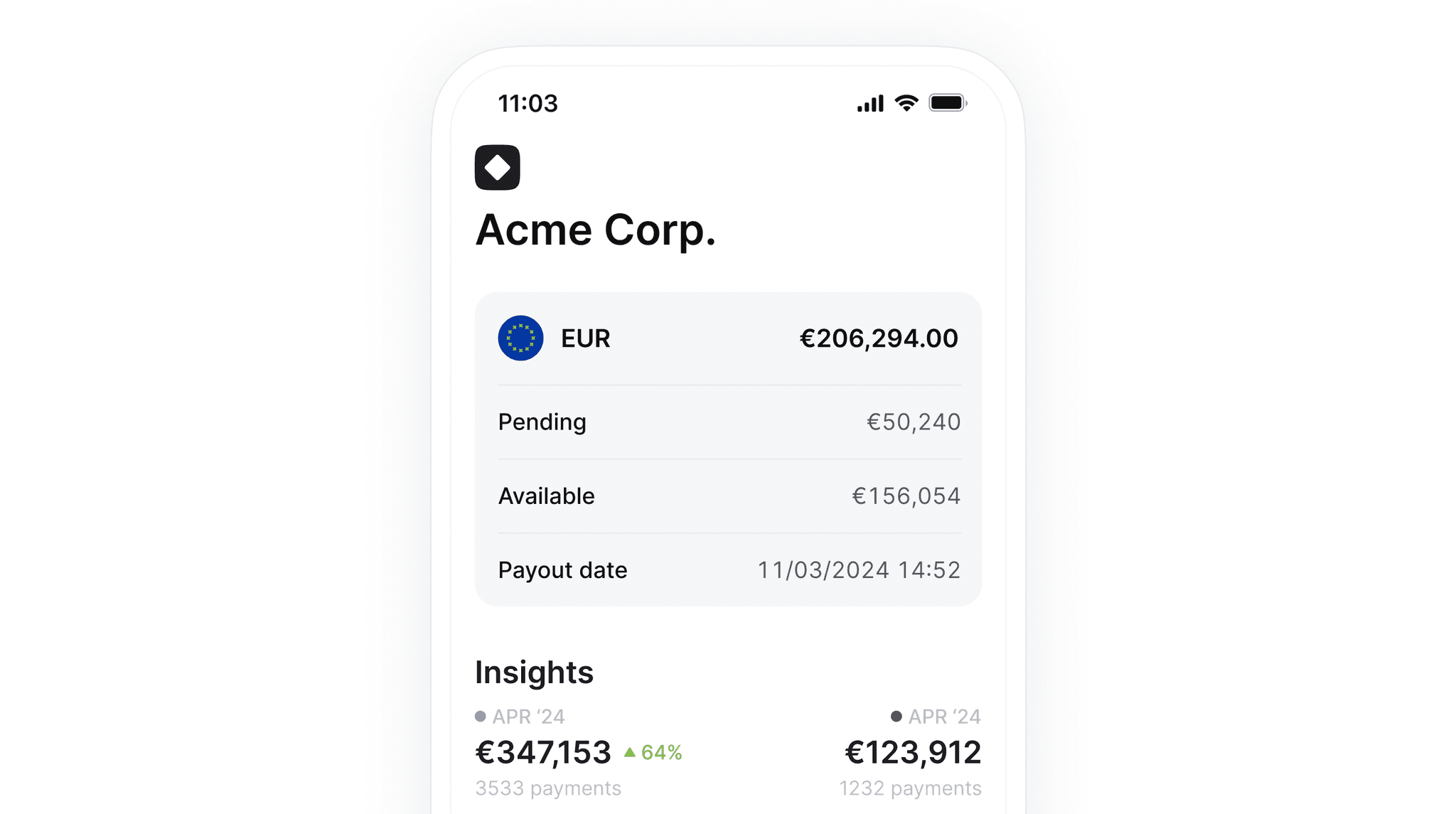The width and height of the screenshot is (1456, 814).
Task: Tap the Wi-Fi status icon
Action: [x=906, y=104]
